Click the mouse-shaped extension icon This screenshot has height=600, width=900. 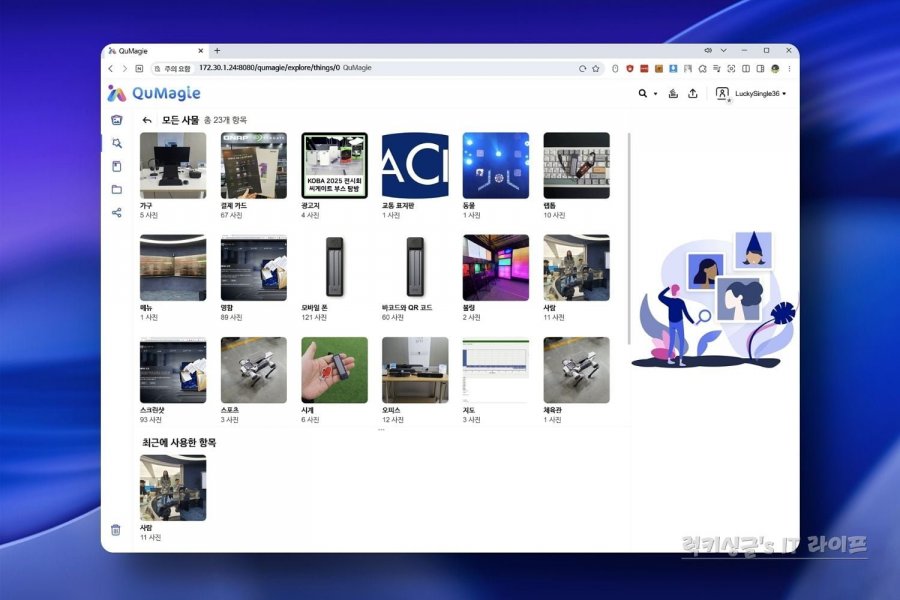(615, 68)
